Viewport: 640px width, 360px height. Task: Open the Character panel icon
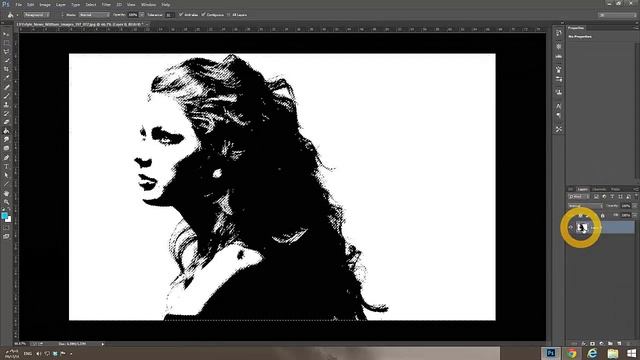[558, 106]
